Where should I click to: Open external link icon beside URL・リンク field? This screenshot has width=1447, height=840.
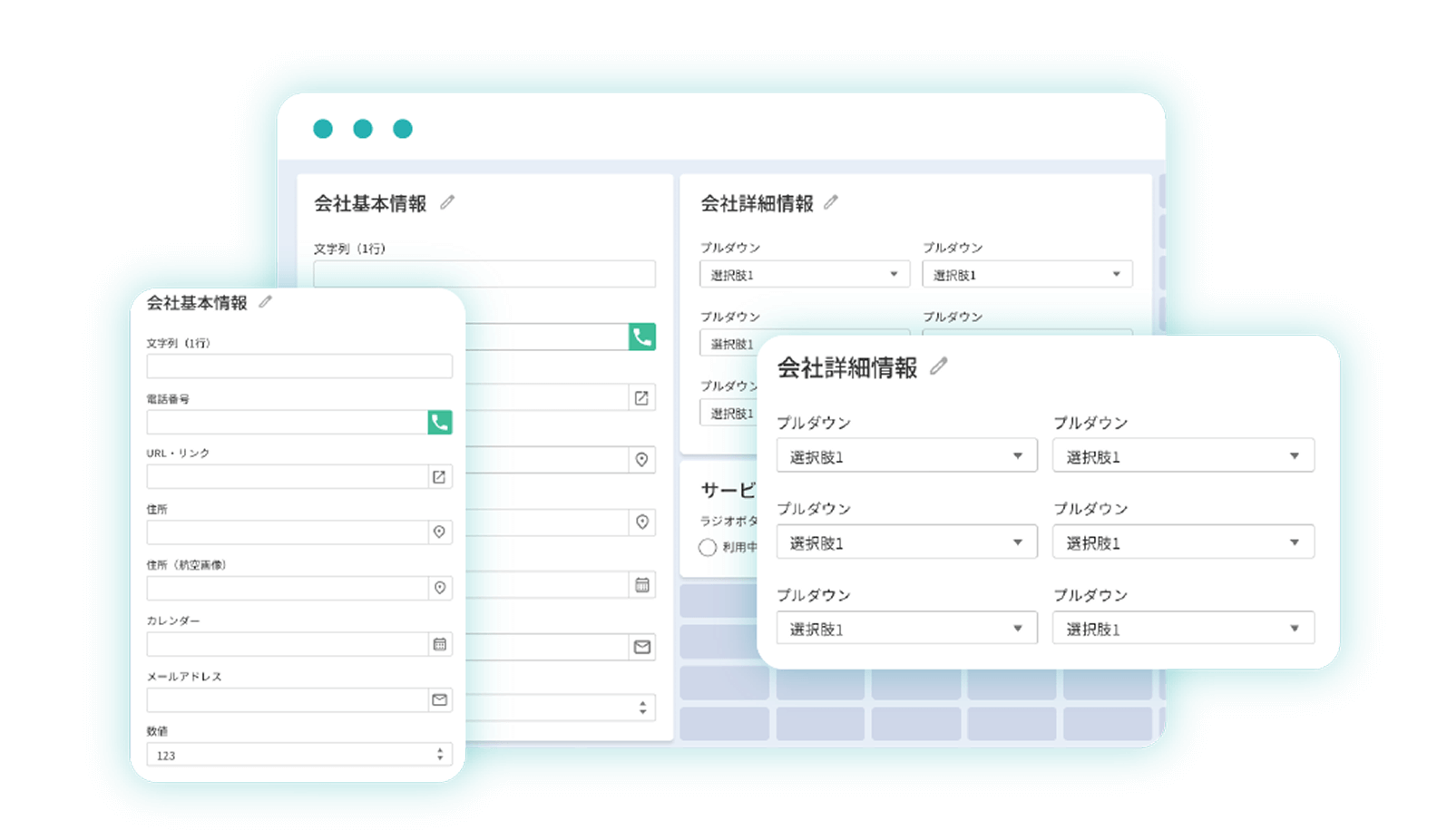[439, 477]
